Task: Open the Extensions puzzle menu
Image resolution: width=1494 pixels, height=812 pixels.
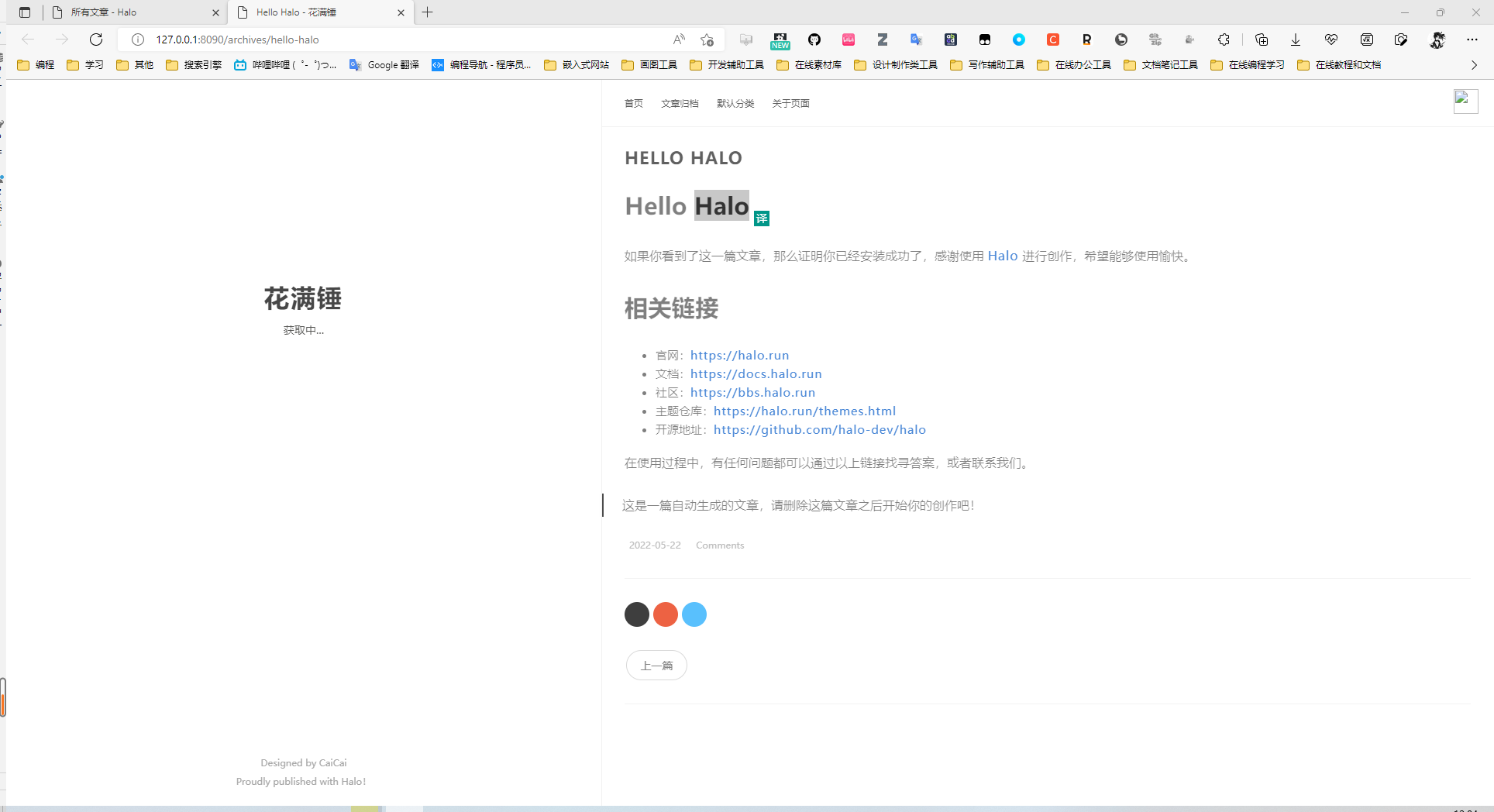Action: [1224, 40]
